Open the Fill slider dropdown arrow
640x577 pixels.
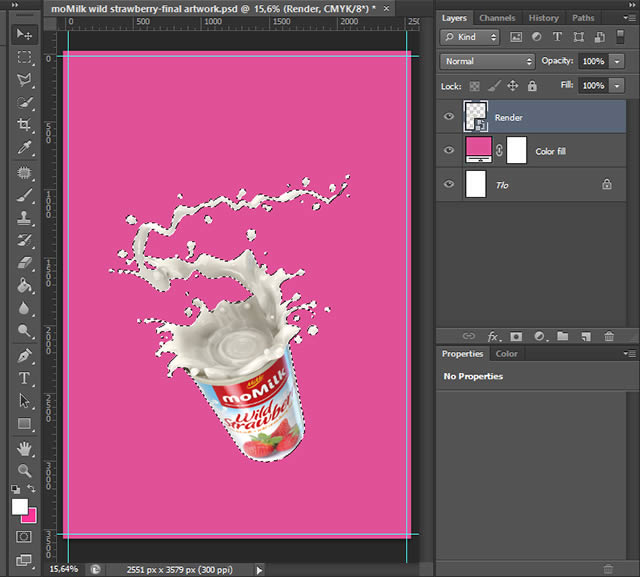(x=617, y=86)
